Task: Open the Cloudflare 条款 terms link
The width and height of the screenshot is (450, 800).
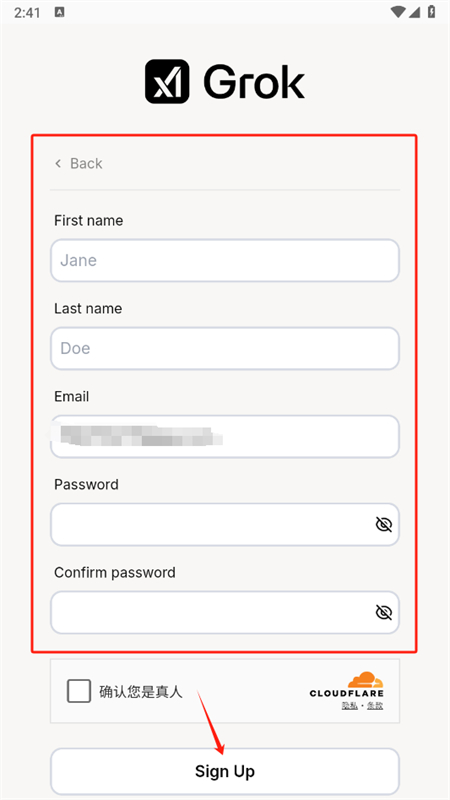Action: point(375,706)
